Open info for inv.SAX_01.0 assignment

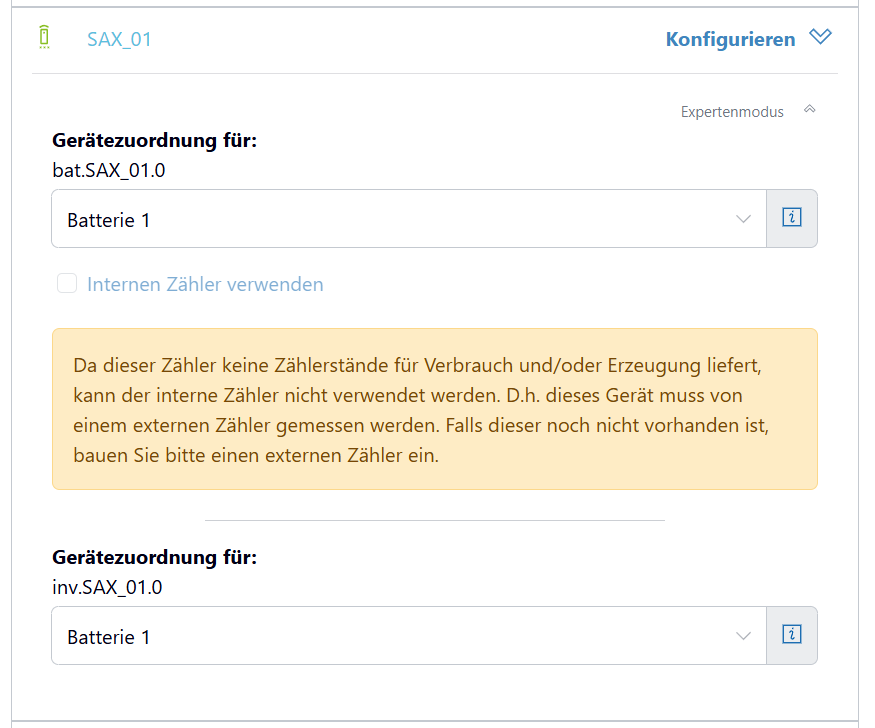(792, 635)
